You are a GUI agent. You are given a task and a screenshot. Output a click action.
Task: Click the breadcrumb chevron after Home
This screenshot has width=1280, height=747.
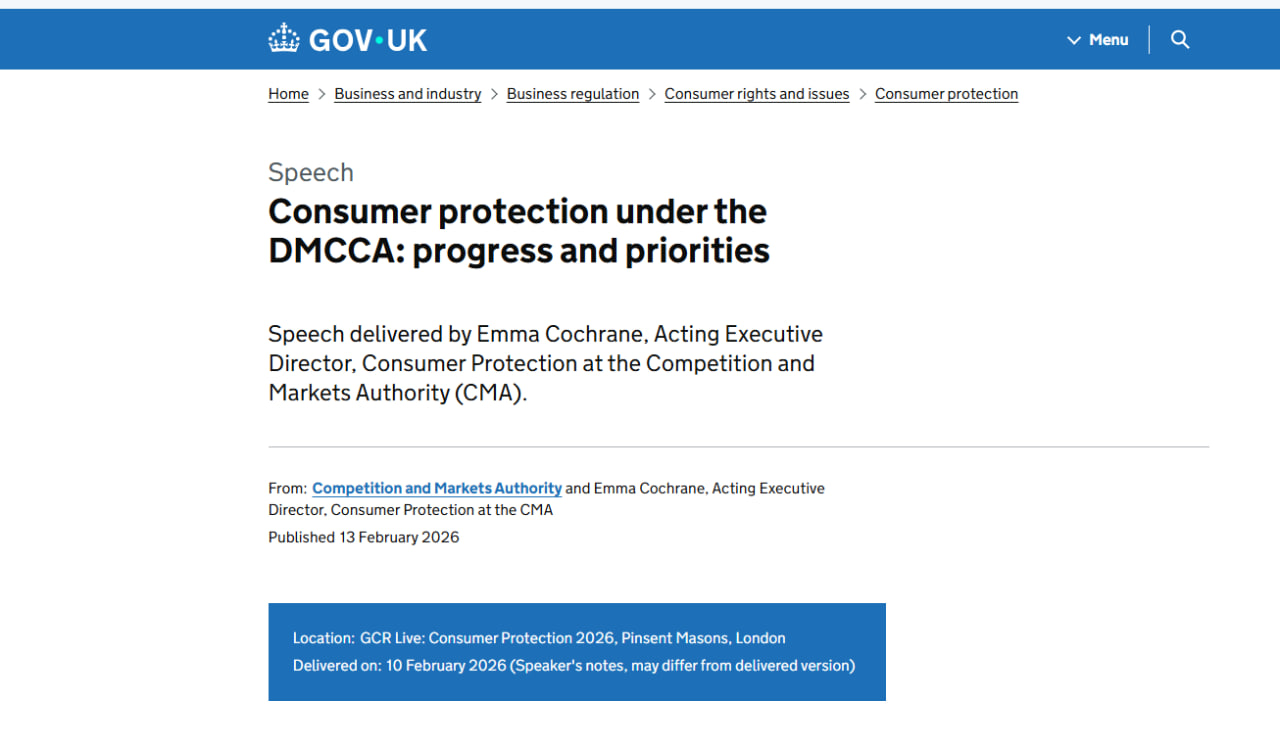(x=322, y=94)
